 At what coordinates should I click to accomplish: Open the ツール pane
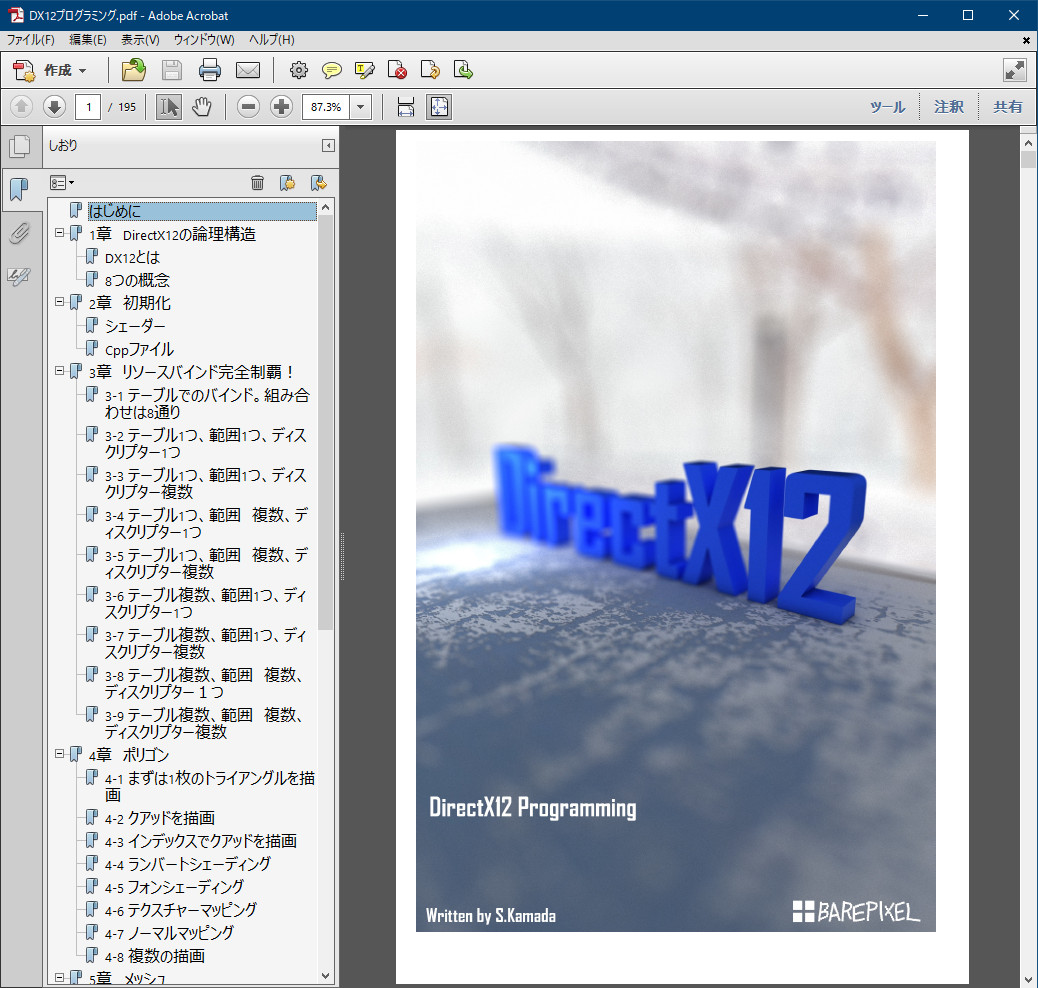(886, 106)
